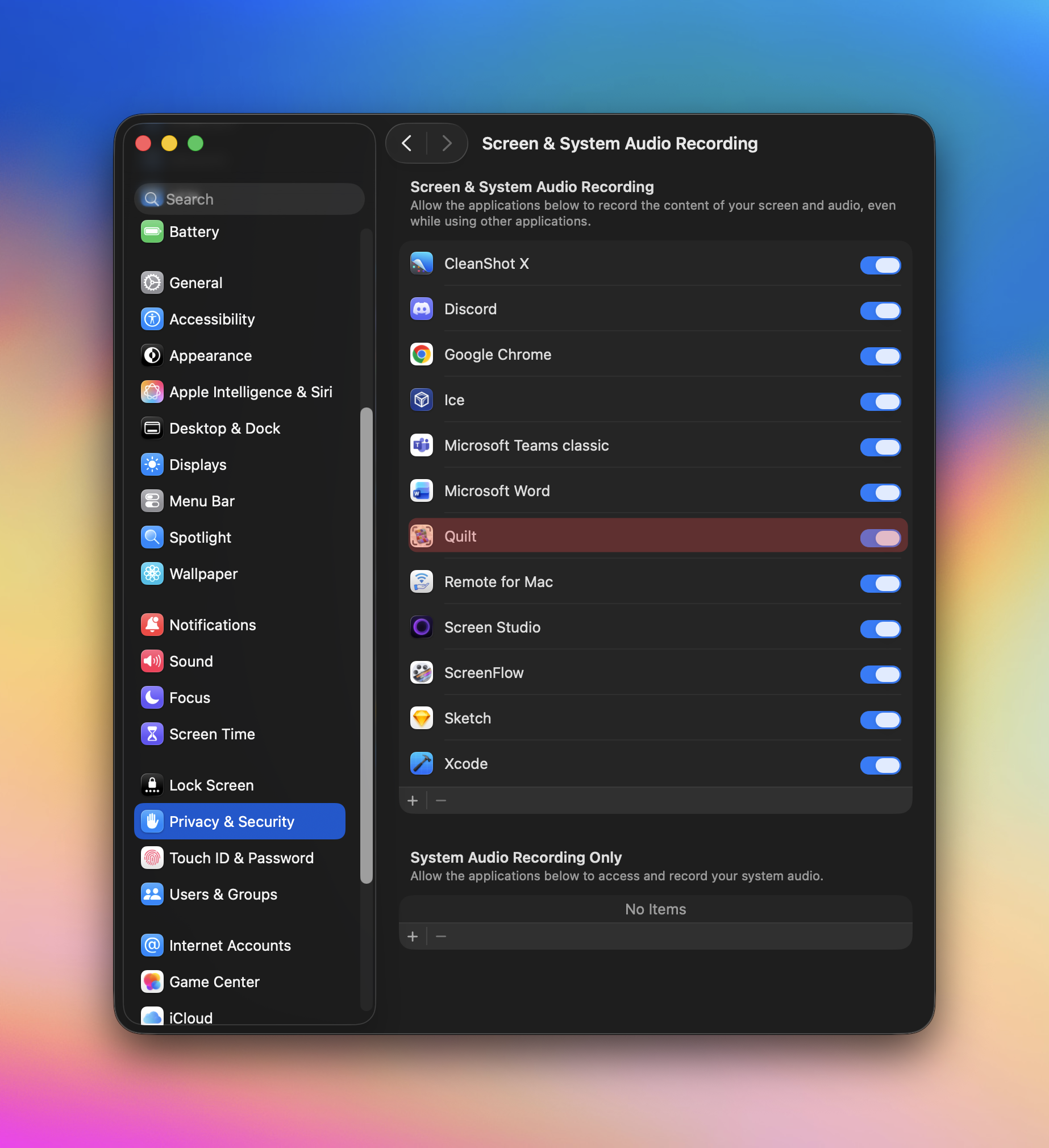
Task: Add app under System Audio Recording Only
Action: click(413, 937)
